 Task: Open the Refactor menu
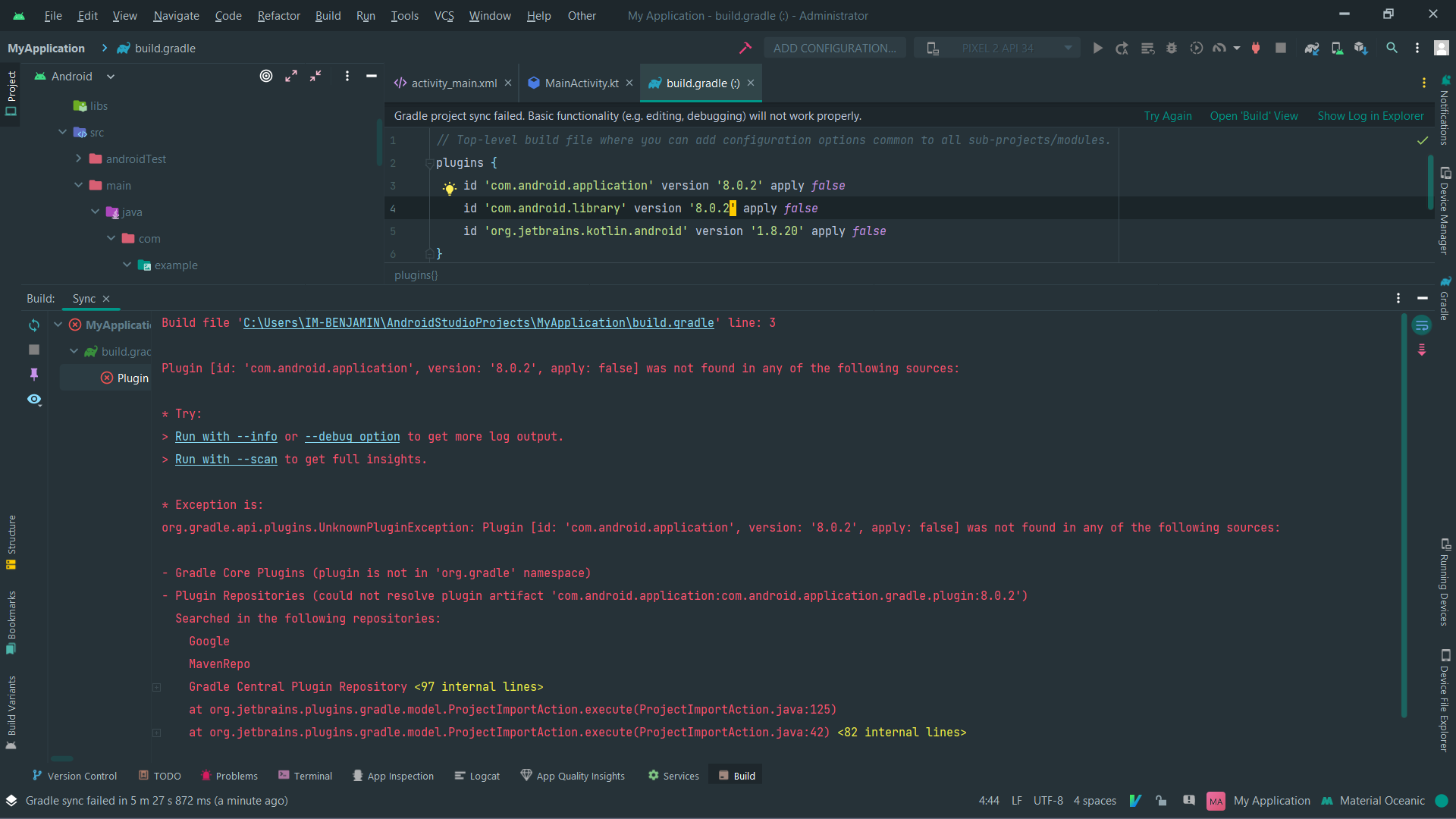(x=278, y=15)
